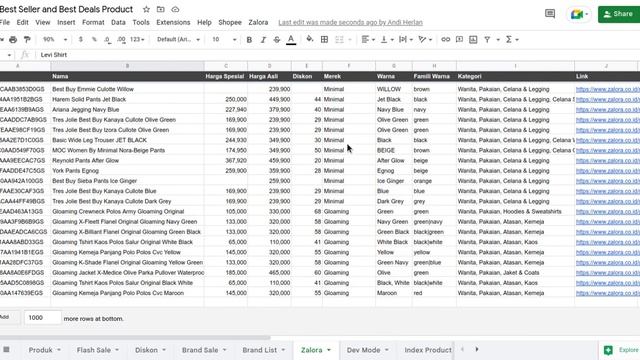The height and width of the screenshot is (360, 640).
Task: Switch to the Brand List sheet tab
Action: point(263,350)
